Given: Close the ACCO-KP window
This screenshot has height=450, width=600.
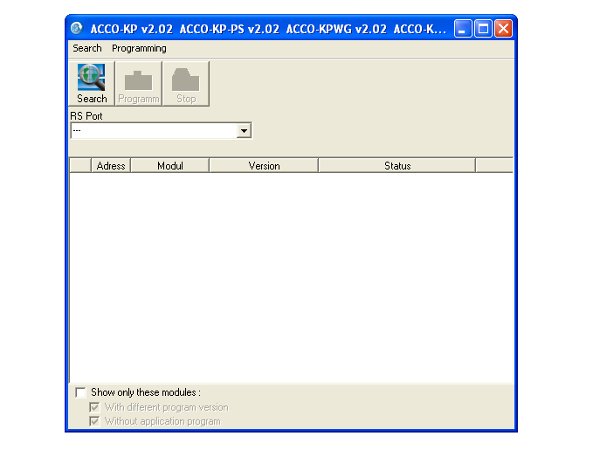Looking at the screenshot, I should click(x=503, y=29).
